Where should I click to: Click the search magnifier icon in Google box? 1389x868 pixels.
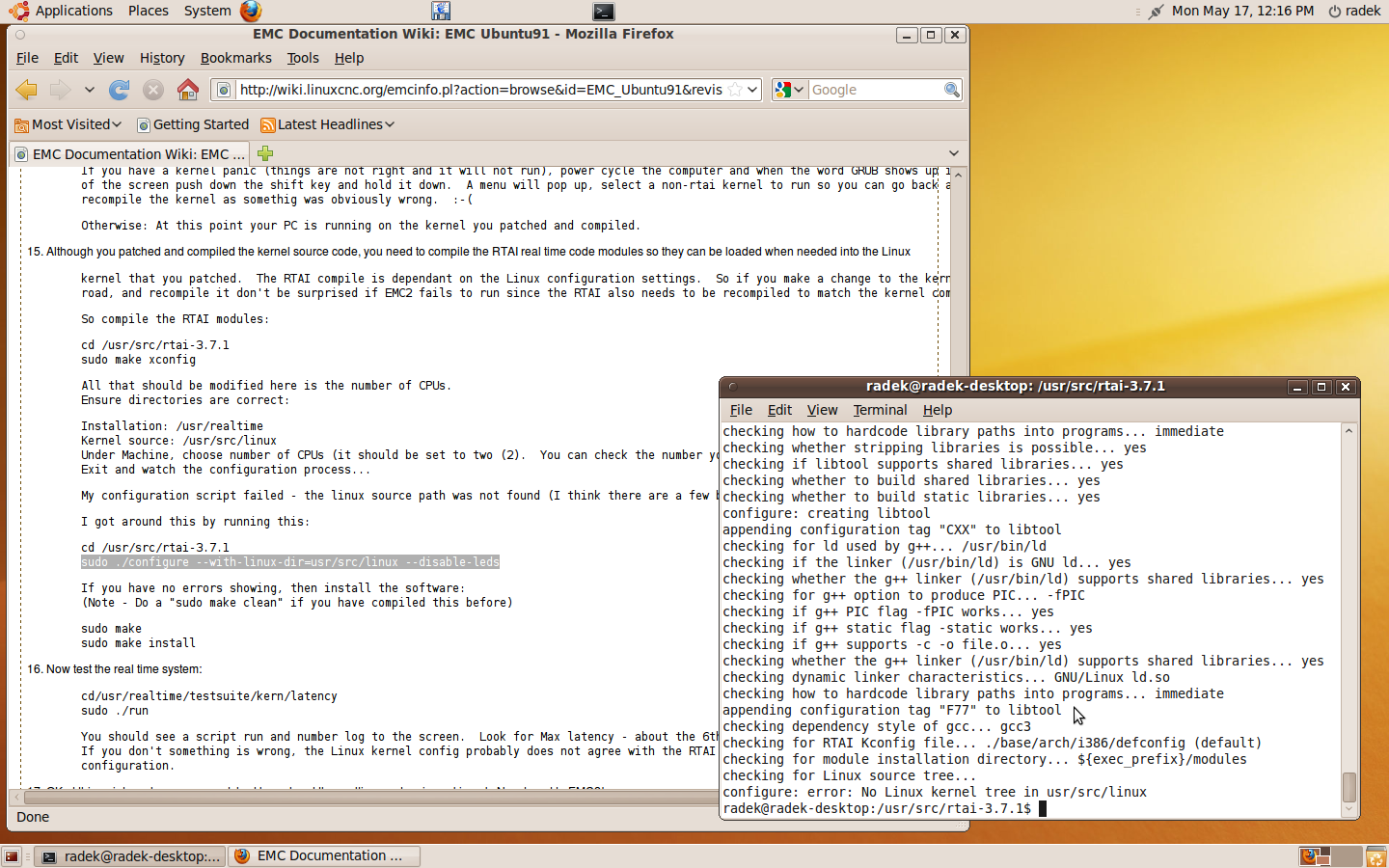(x=951, y=90)
